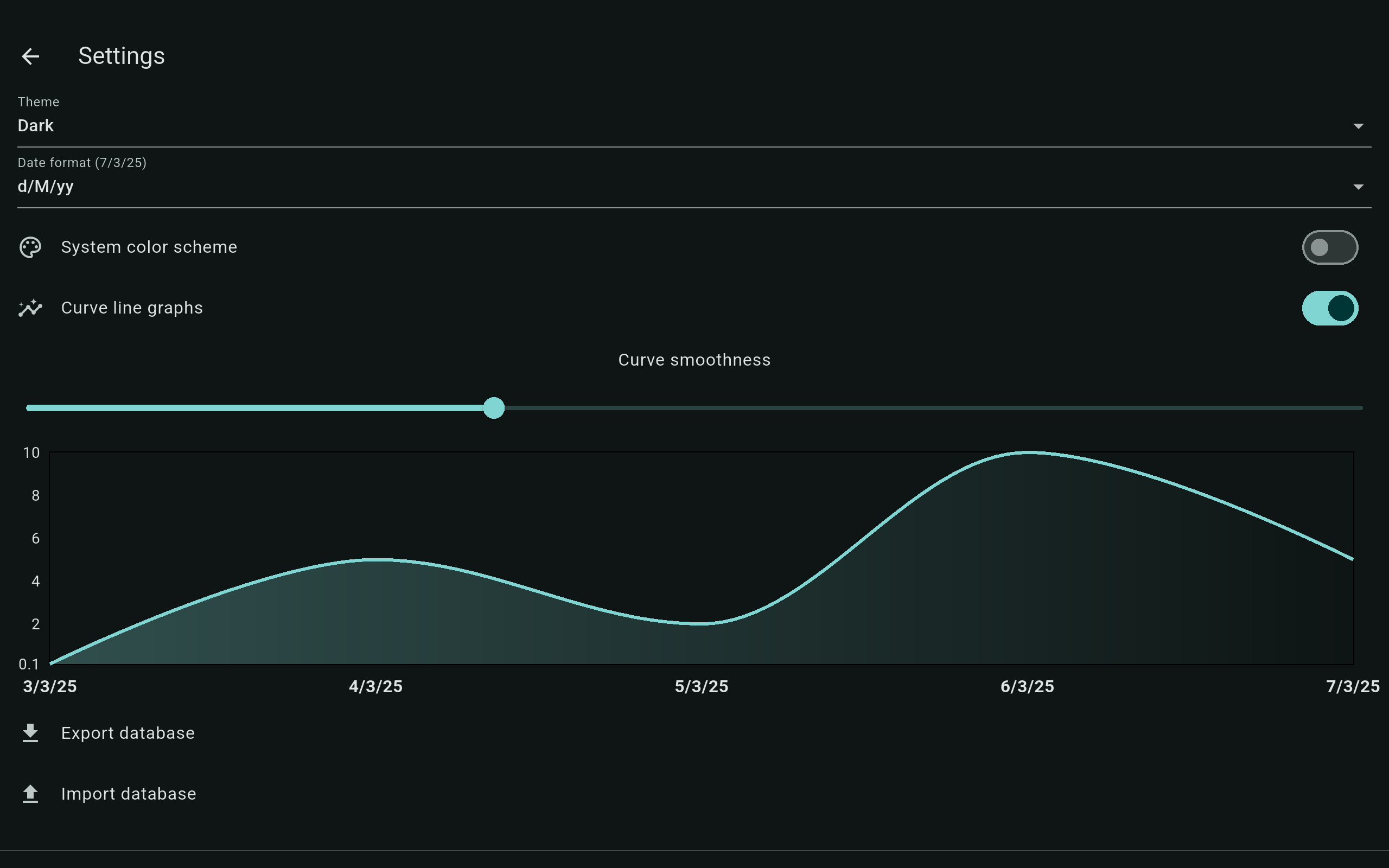Click the d/M/yy date format field
Image resolution: width=1389 pixels, height=868 pixels.
point(46,187)
